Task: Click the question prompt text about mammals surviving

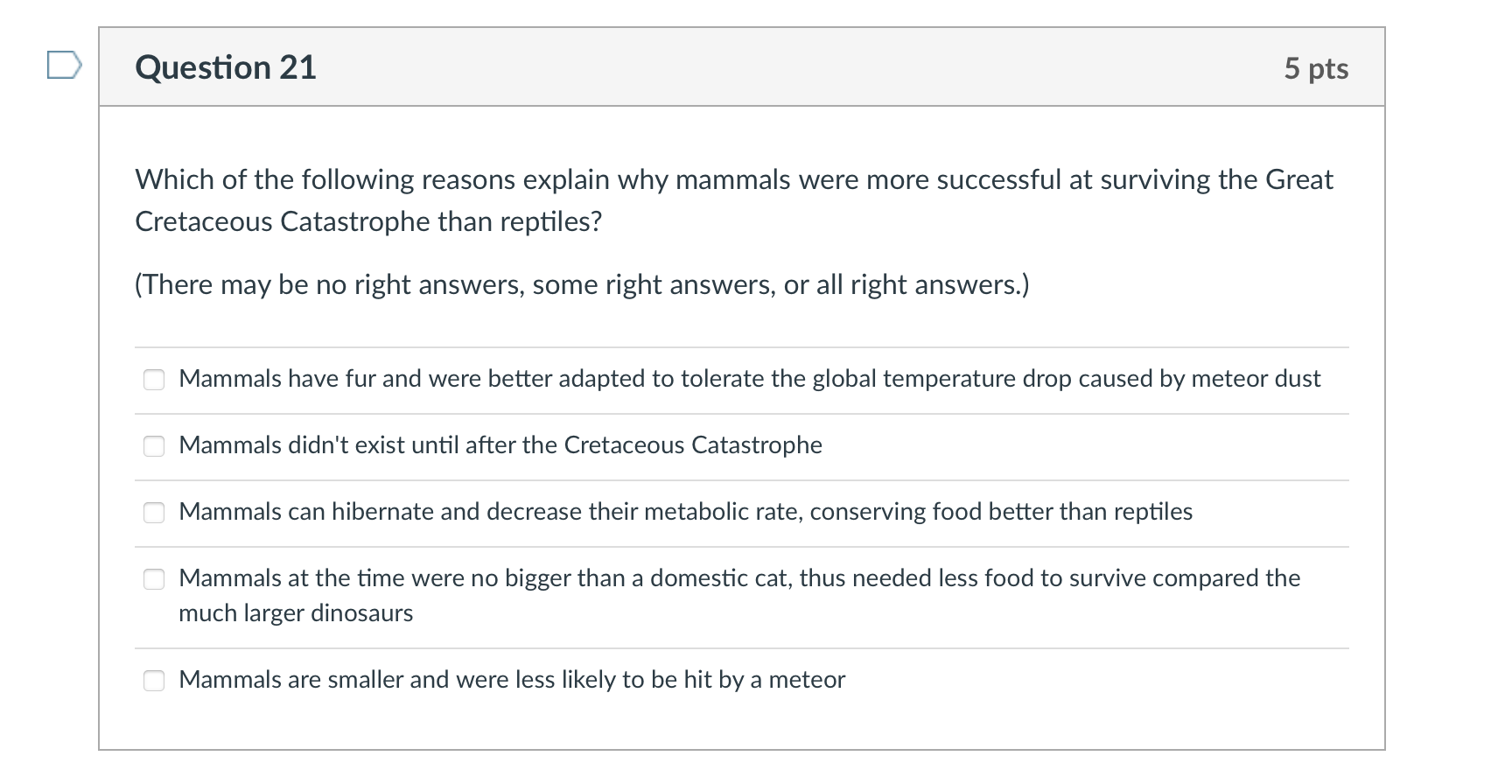Action: tap(733, 199)
